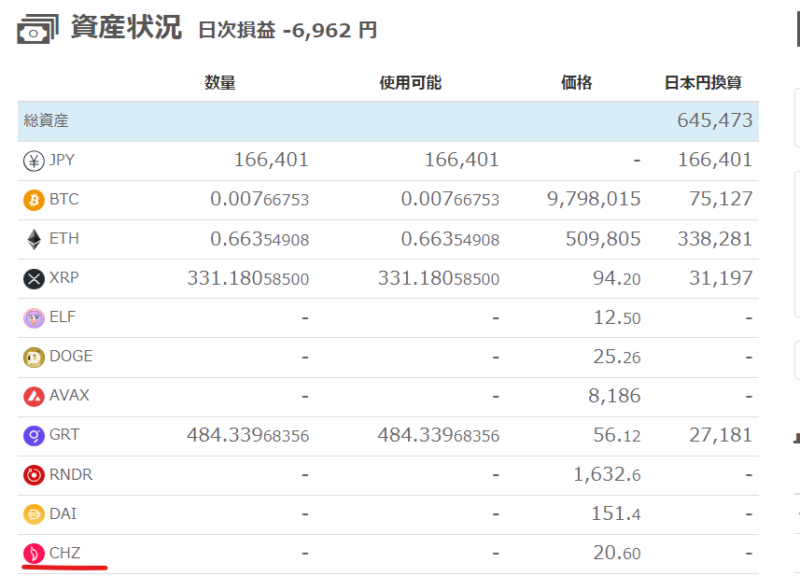Open the CHZ asset label

coord(64,553)
